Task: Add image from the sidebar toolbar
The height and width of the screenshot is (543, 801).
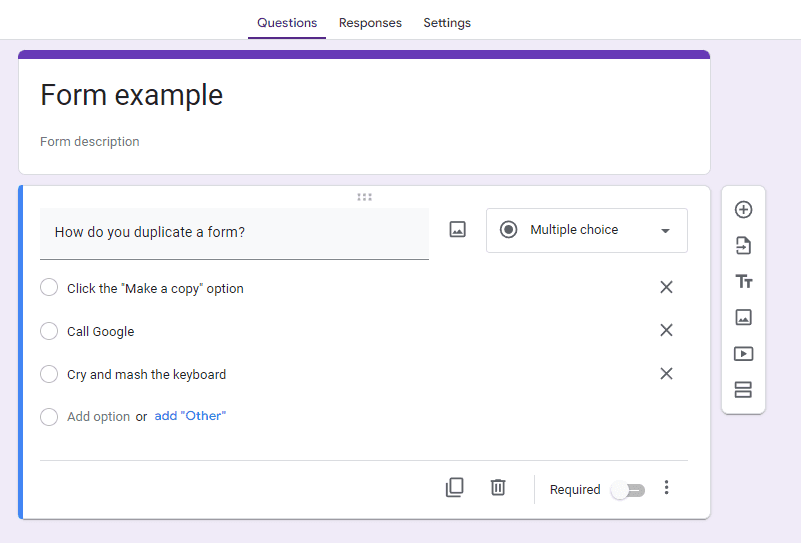Action: tap(743, 317)
